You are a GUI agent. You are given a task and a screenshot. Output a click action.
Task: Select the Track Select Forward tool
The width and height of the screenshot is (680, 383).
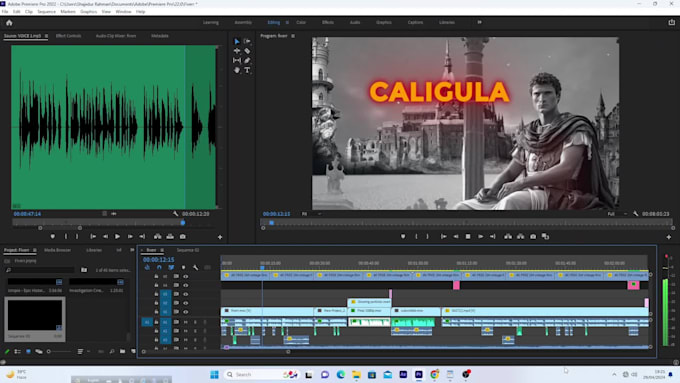coord(247,41)
